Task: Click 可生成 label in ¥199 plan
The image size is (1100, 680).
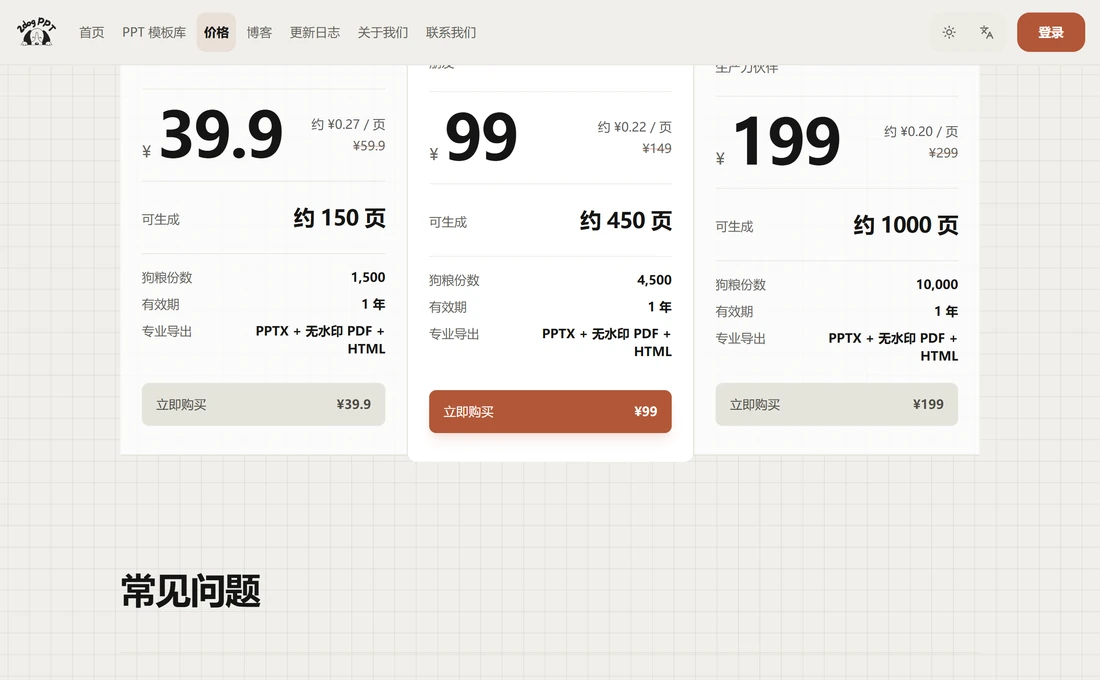Action: click(x=734, y=227)
